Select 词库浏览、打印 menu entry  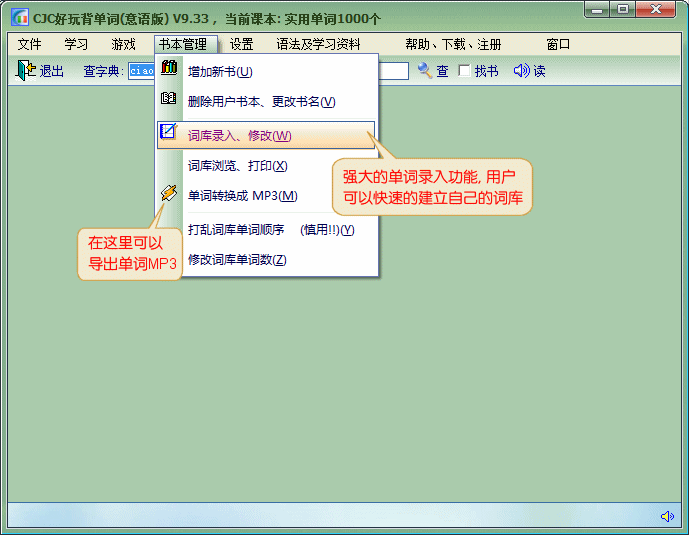[x=237, y=166]
